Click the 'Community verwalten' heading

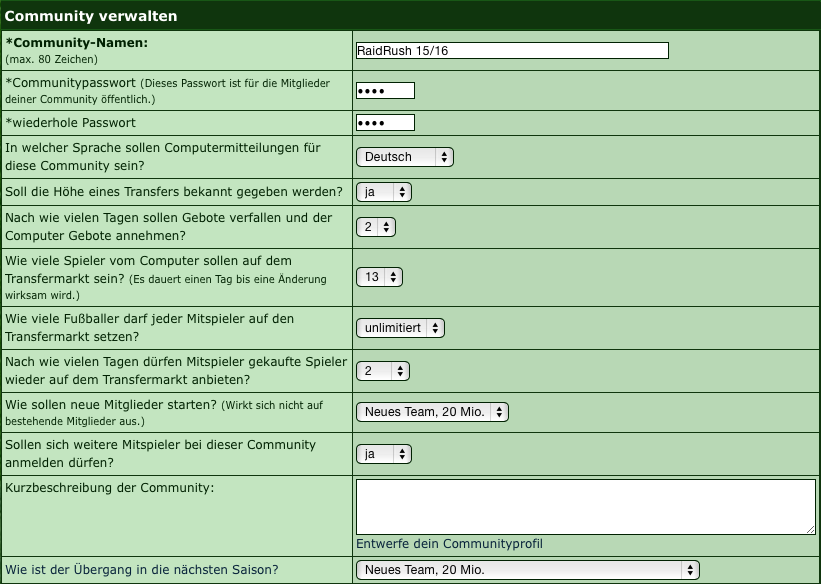tap(91, 16)
